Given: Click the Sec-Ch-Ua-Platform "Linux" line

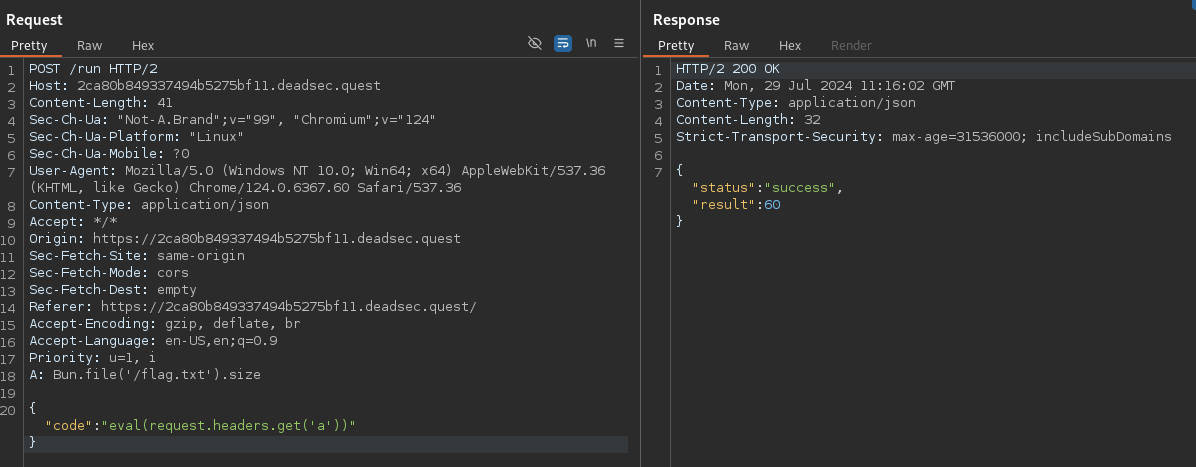Looking at the screenshot, I should 137,137.
